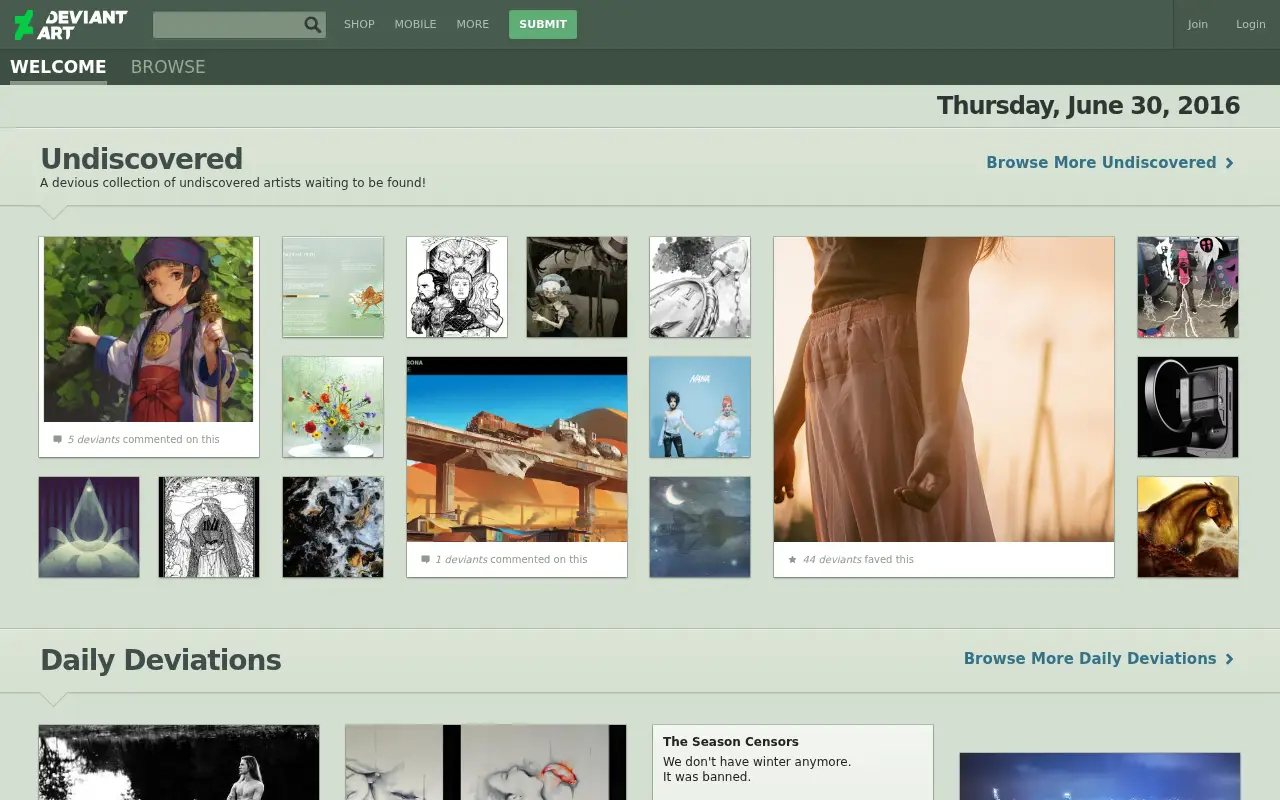This screenshot has height=800, width=1280.
Task: Open the golden horse painting thumbnail
Action: [1188, 527]
